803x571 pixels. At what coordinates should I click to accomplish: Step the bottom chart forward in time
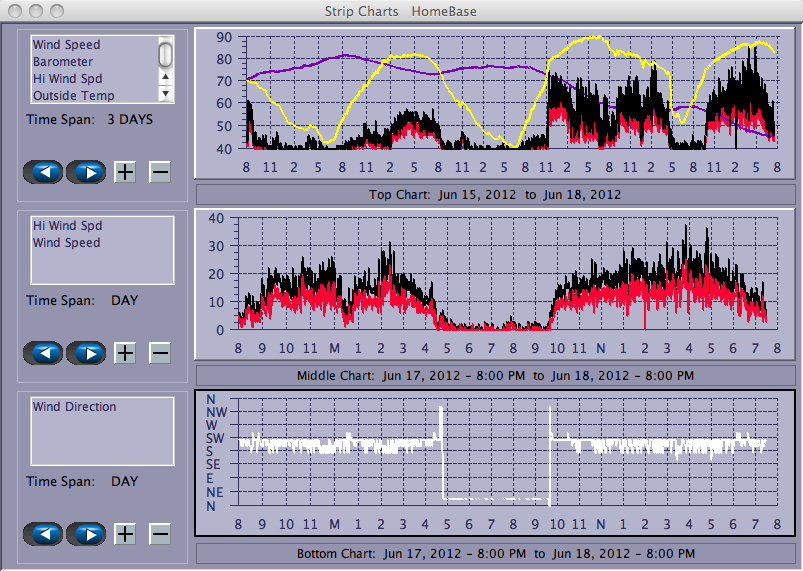(87, 533)
